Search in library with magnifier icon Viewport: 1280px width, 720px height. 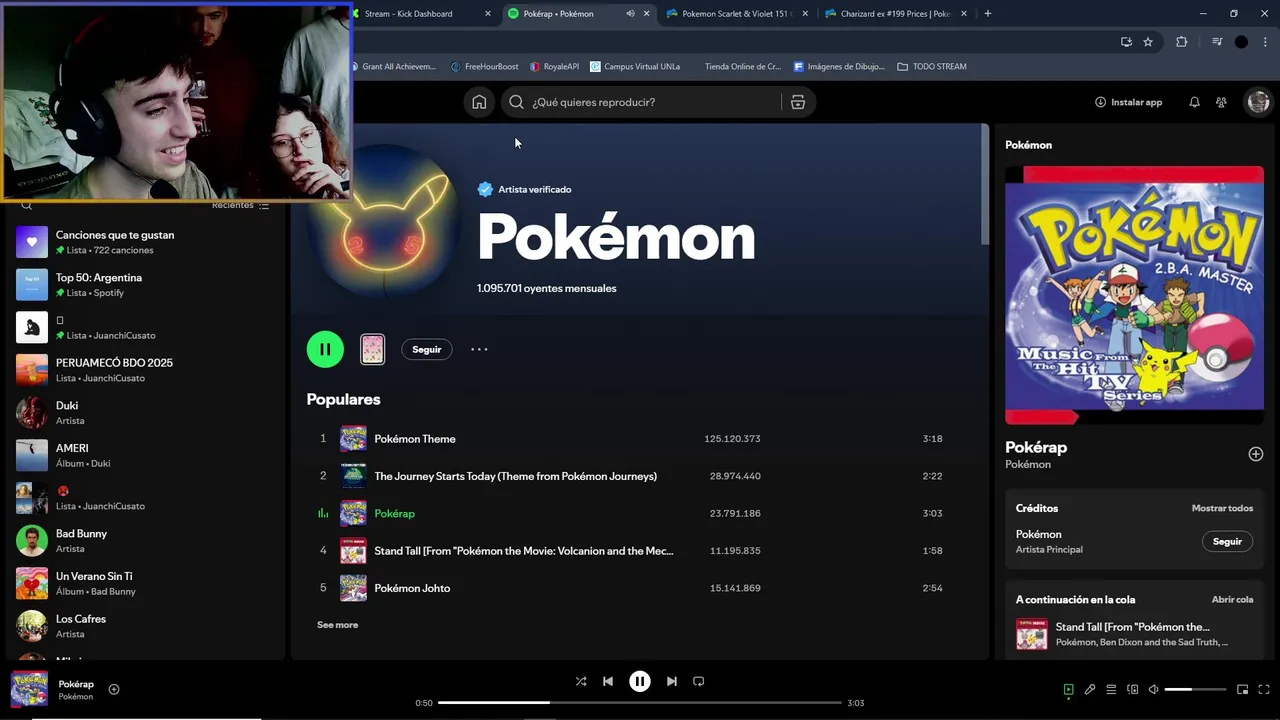(x=27, y=205)
